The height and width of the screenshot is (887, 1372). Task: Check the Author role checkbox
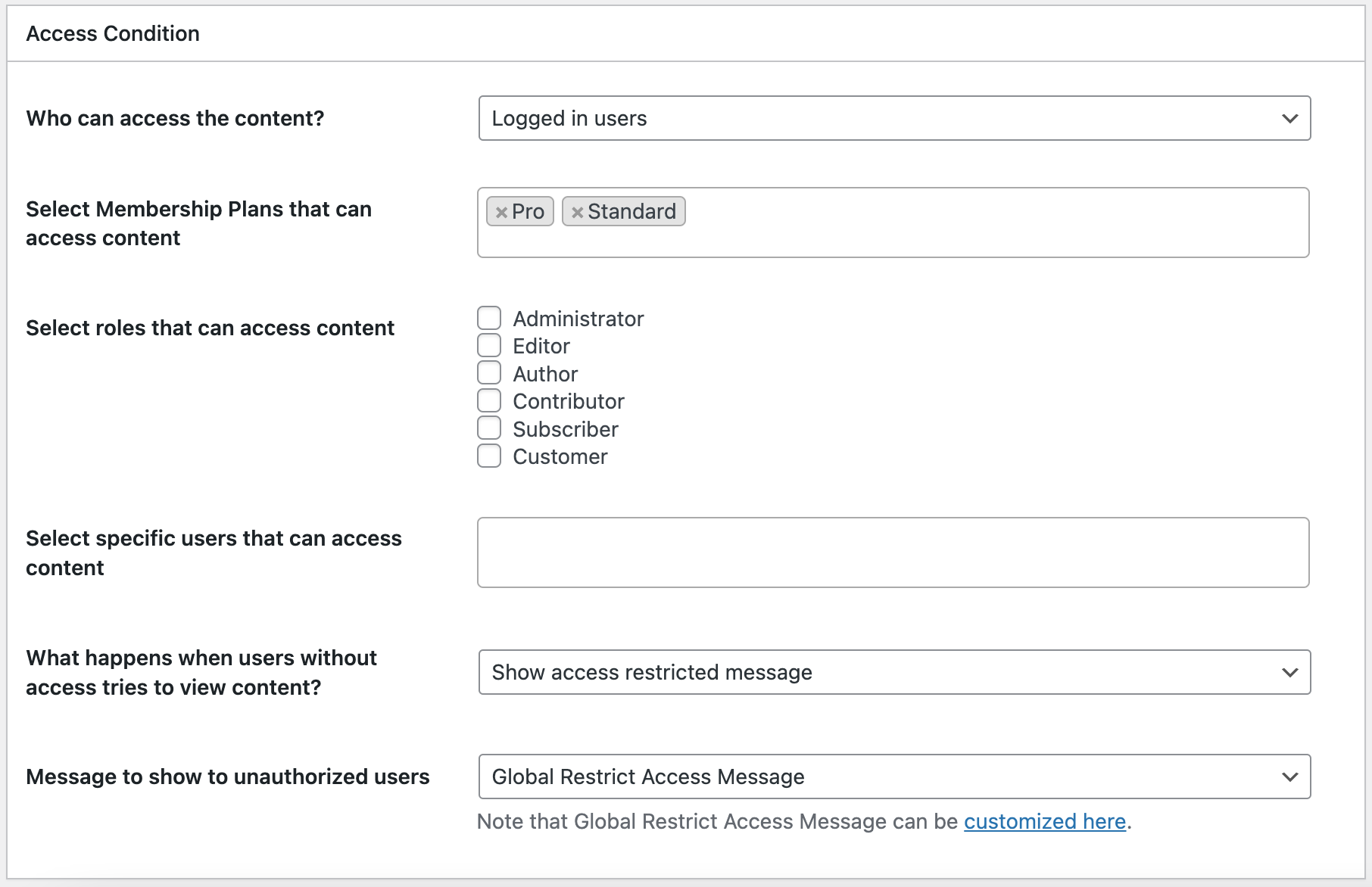[489, 372]
